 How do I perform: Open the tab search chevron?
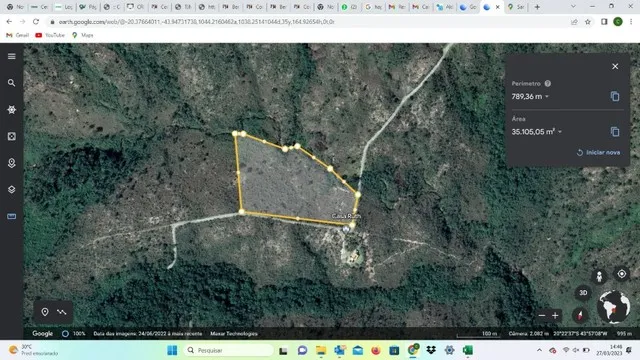pyautogui.click(x=573, y=7)
